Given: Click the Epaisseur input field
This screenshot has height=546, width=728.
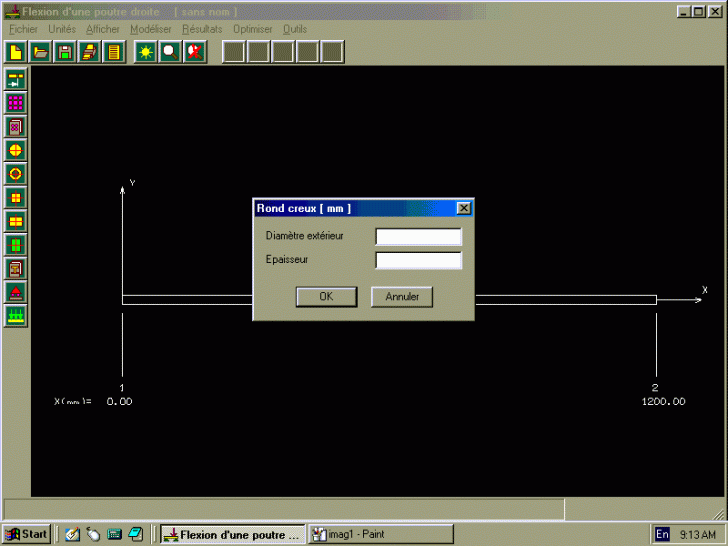Looking at the screenshot, I should pyautogui.click(x=418, y=260).
